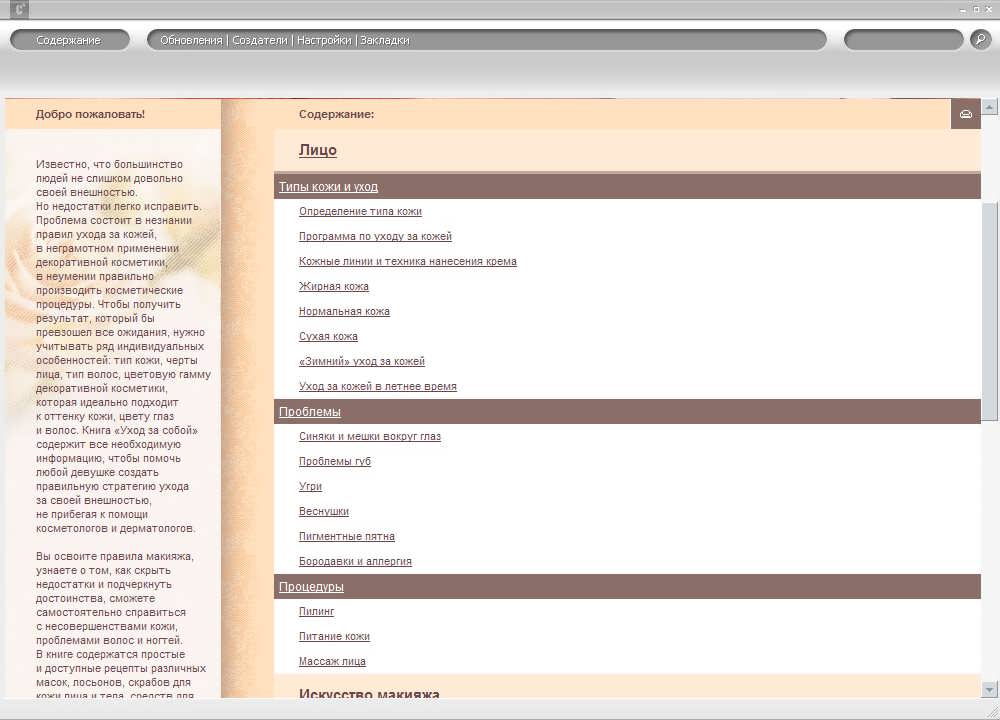Open the Проблемы section header
The image size is (1000, 720).
[309, 412]
